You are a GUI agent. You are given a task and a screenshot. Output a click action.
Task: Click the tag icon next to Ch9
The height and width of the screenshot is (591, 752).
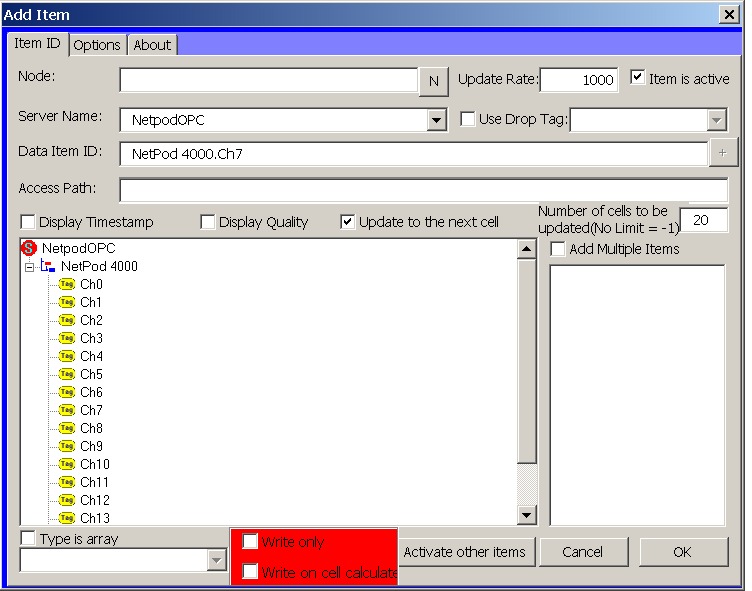(67, 446)
